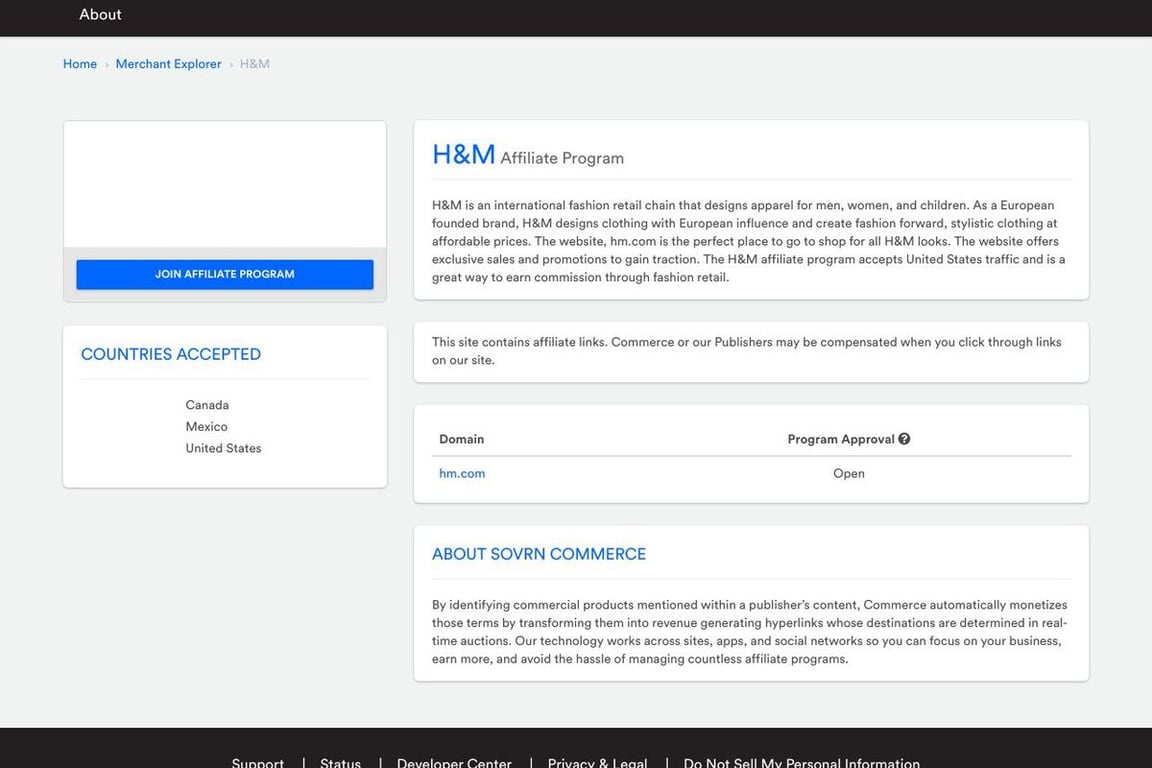
Task: Click the large H&M title link
Action: [x=463, y=155]
